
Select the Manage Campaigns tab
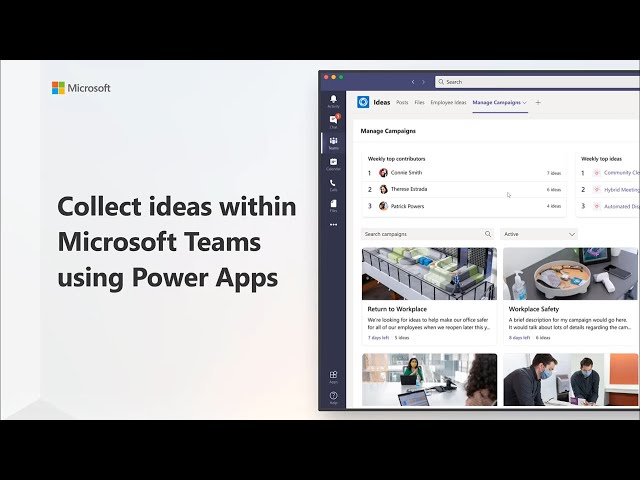tap(496, 102)
